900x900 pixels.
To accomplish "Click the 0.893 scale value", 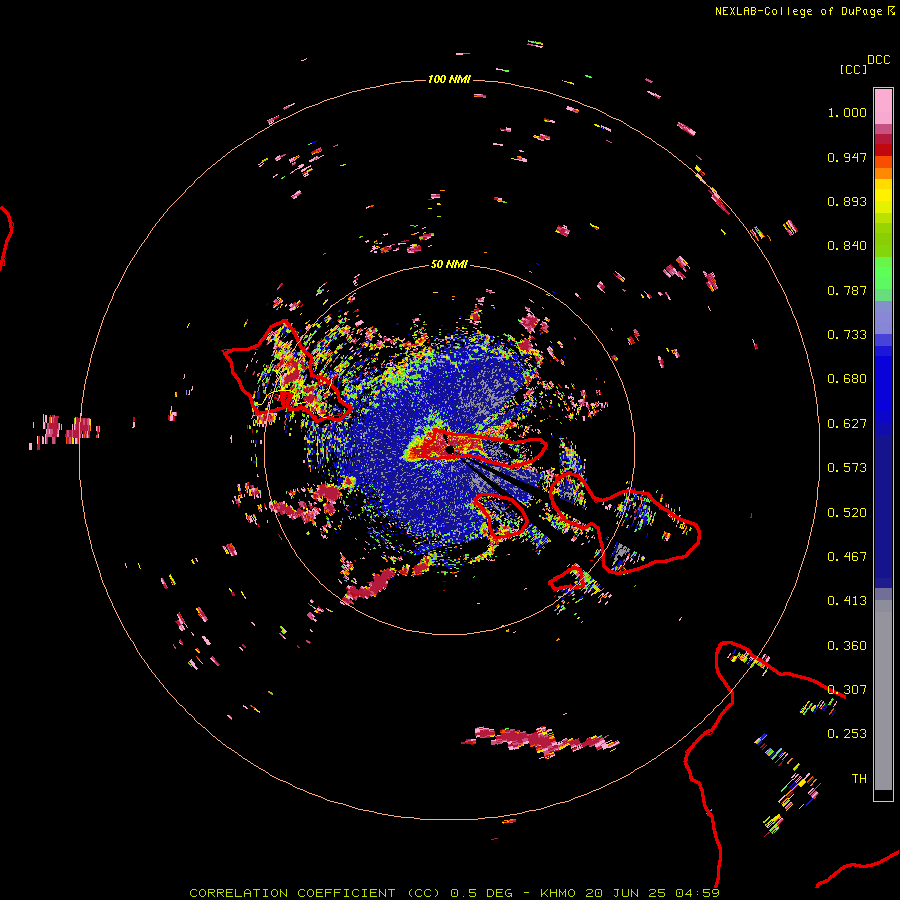I will coord(847,201).
